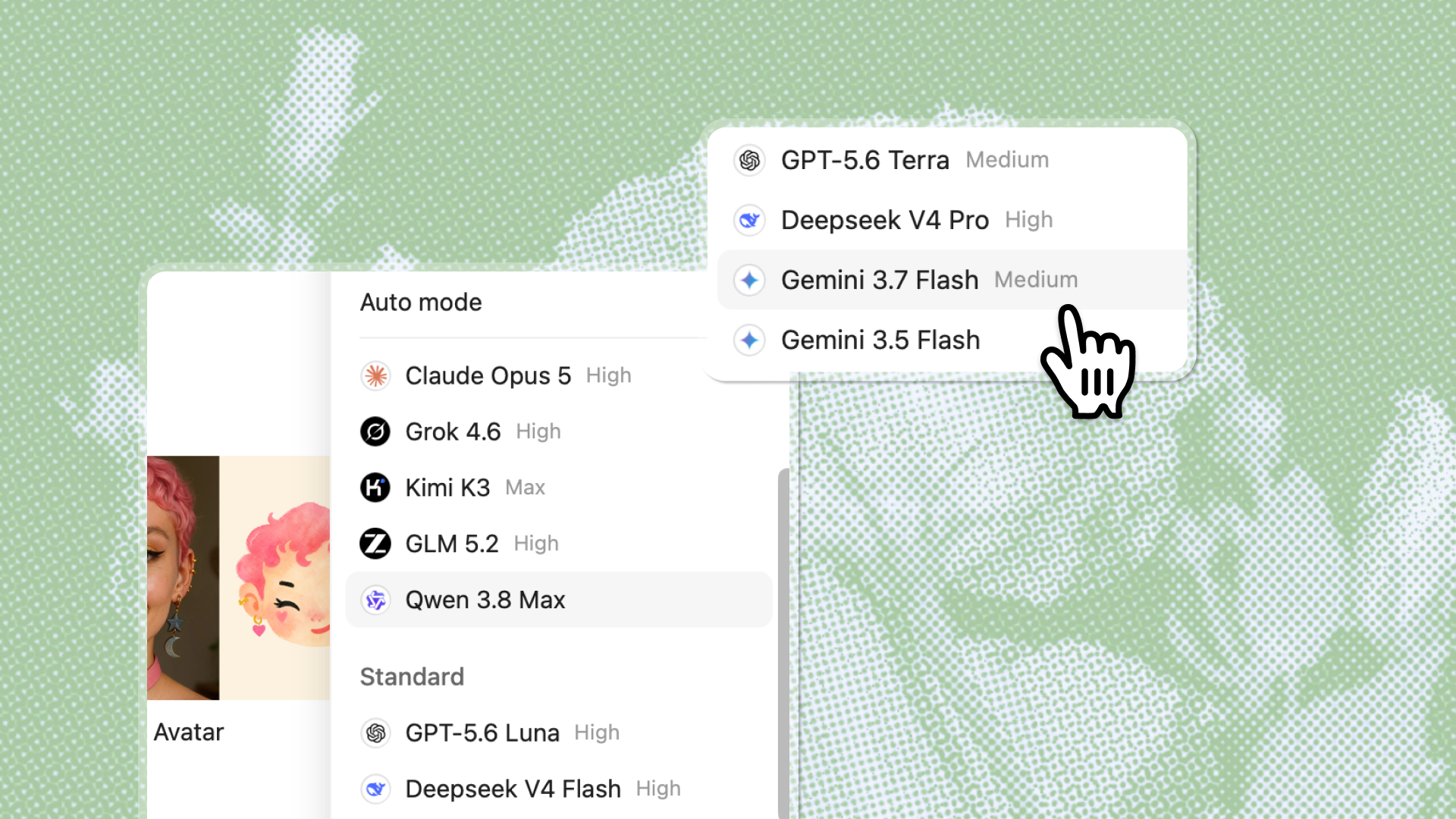Click the Auto mode option
The width and height of the screenshot is (1456, 819).
(x=421, y=303)
